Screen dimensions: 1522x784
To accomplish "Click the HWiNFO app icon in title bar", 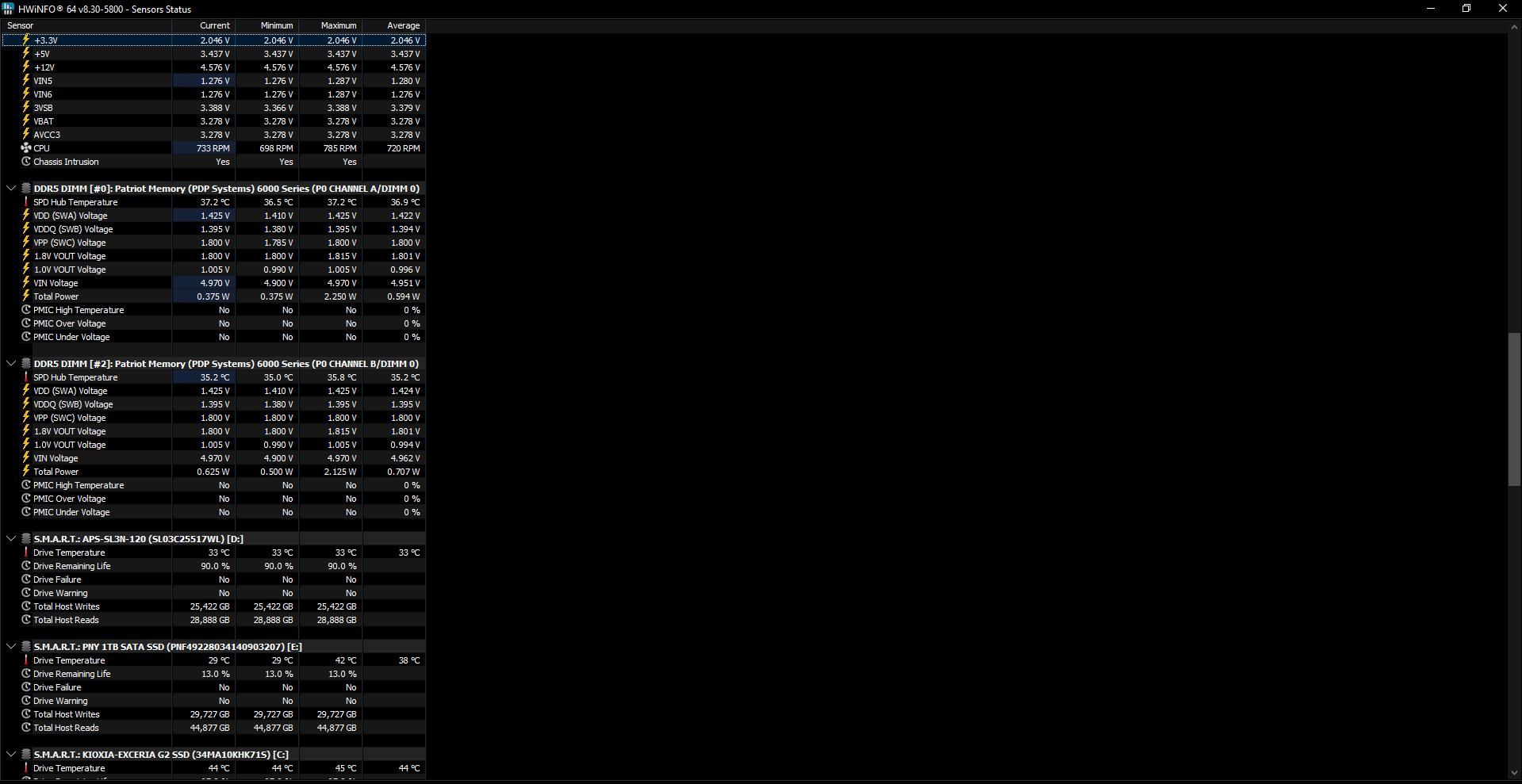I will click(8, 9).
